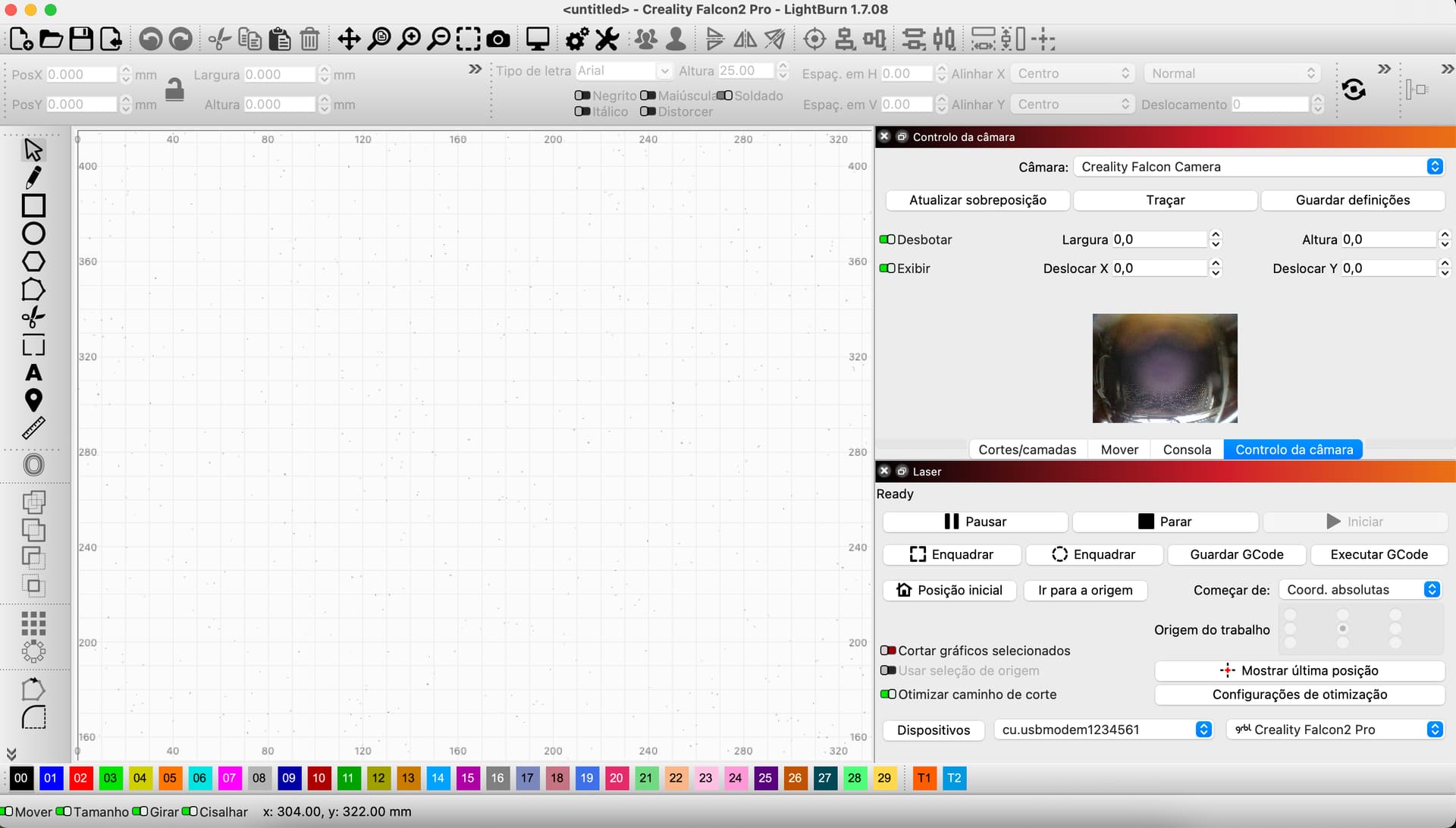
Task: Select the Ellipse drawing tool
Action: click(33, 234)
